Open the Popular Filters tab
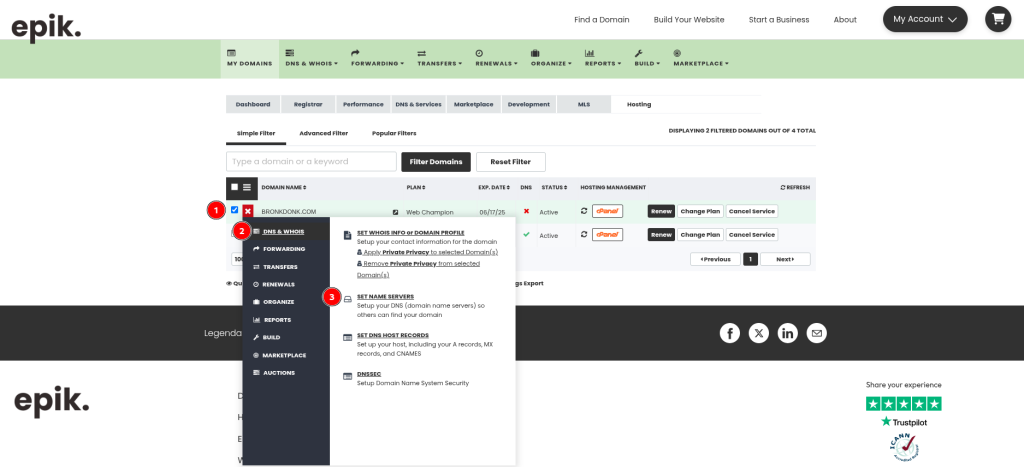The height and width of the screenshot is (467, 1024). tap(394, 133)
